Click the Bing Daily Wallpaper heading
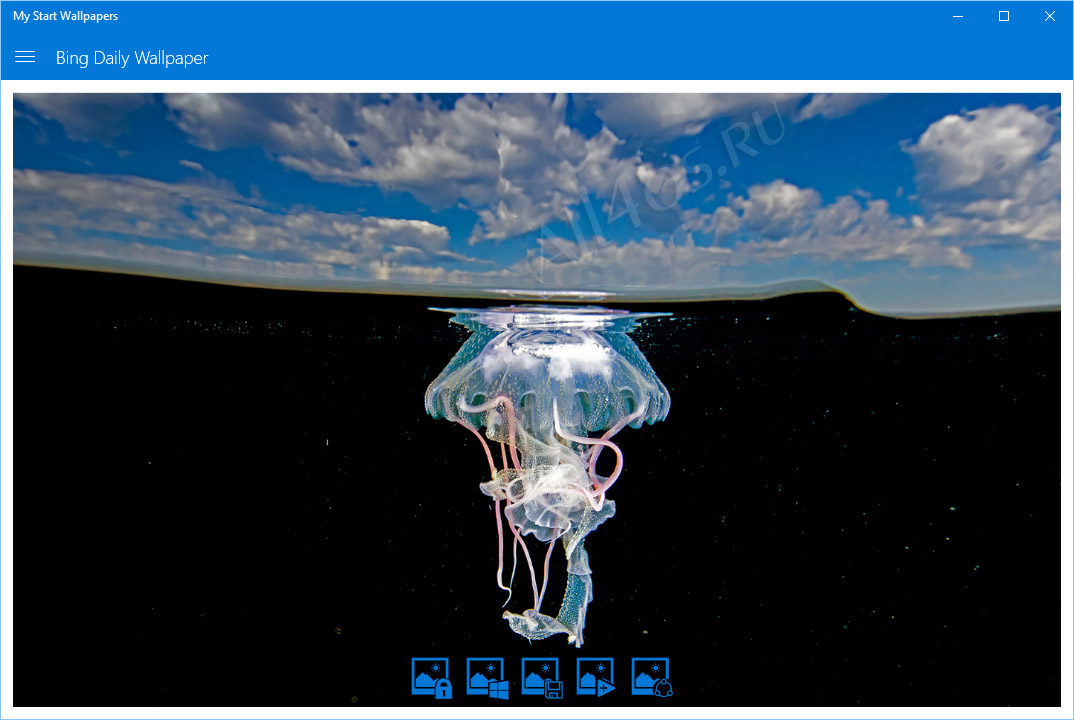The width and height of the screenshot is (1074, 720). coord(132,58)
